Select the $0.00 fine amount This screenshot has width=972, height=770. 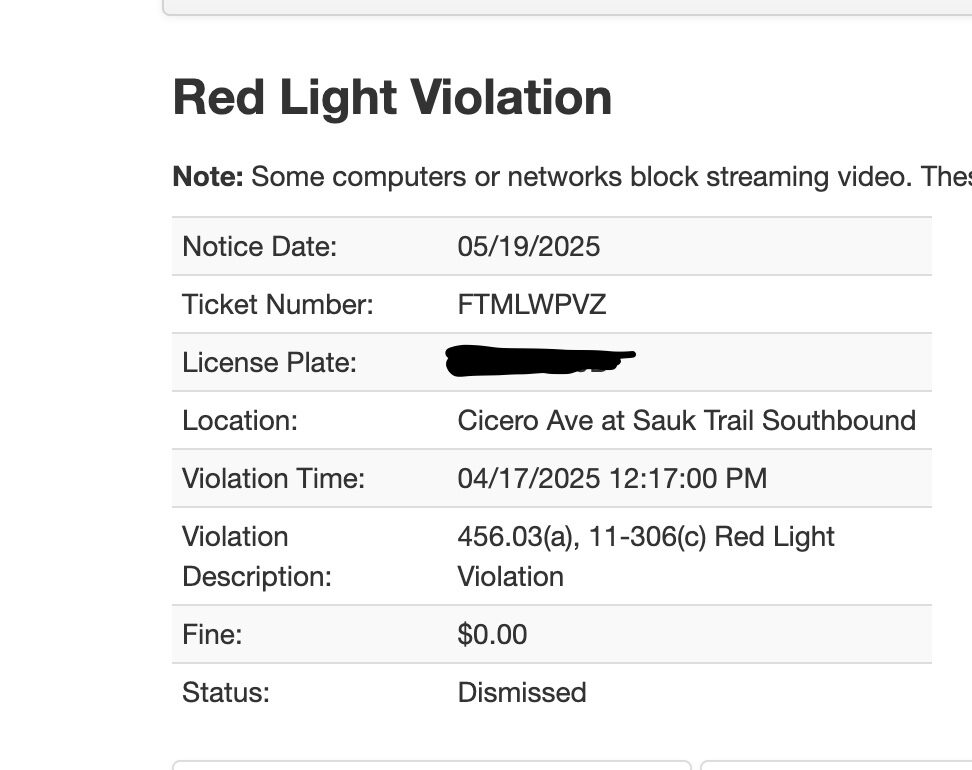(x=492, y=634)
